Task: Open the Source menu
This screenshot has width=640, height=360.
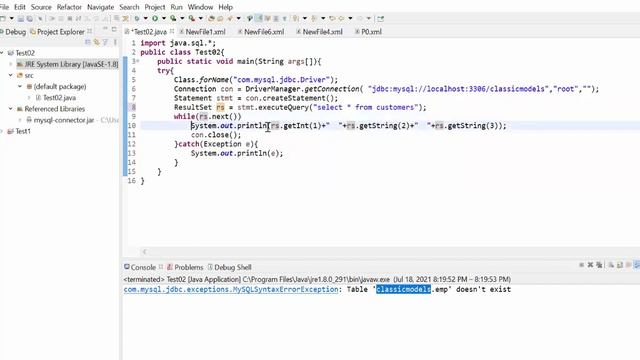Action: click(x=41, y=7)
